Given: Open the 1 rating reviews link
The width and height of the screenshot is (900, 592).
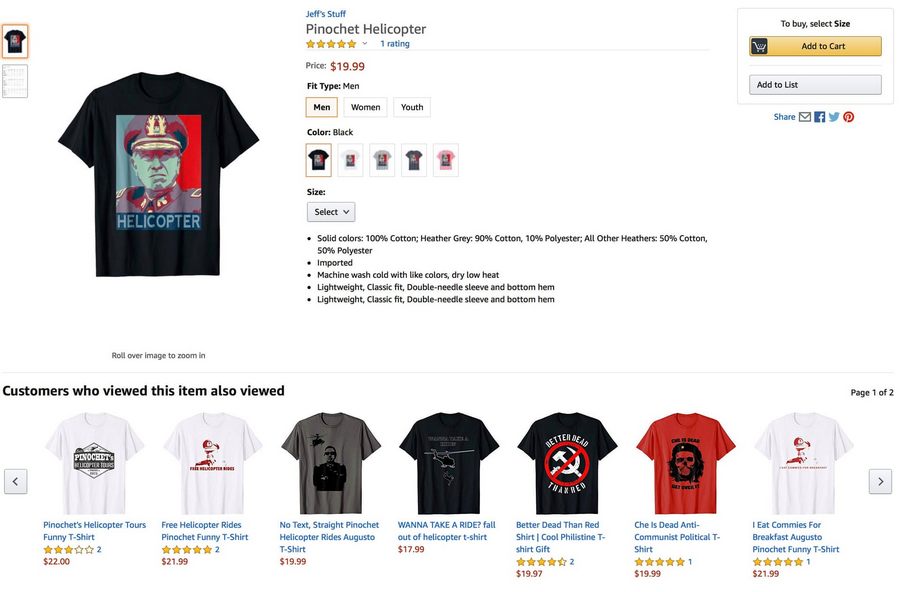Looking at the screenshot, I should point(395,44).
